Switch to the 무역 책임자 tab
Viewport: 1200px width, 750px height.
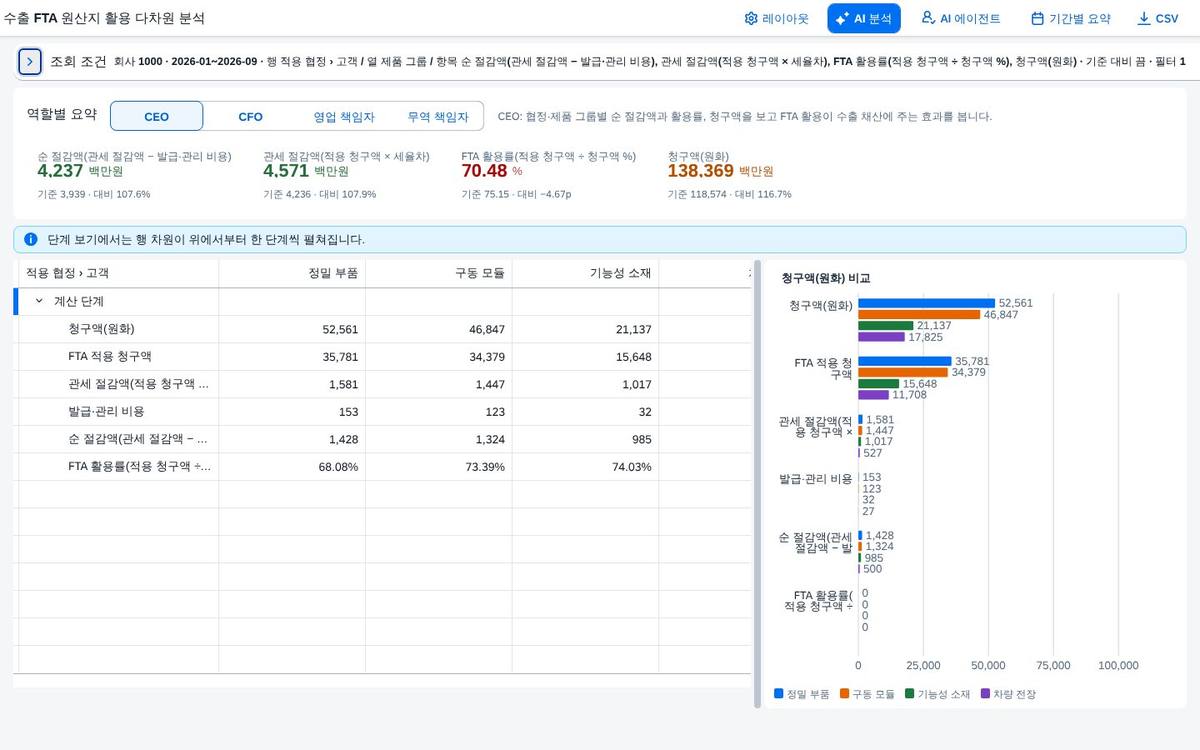437,116
